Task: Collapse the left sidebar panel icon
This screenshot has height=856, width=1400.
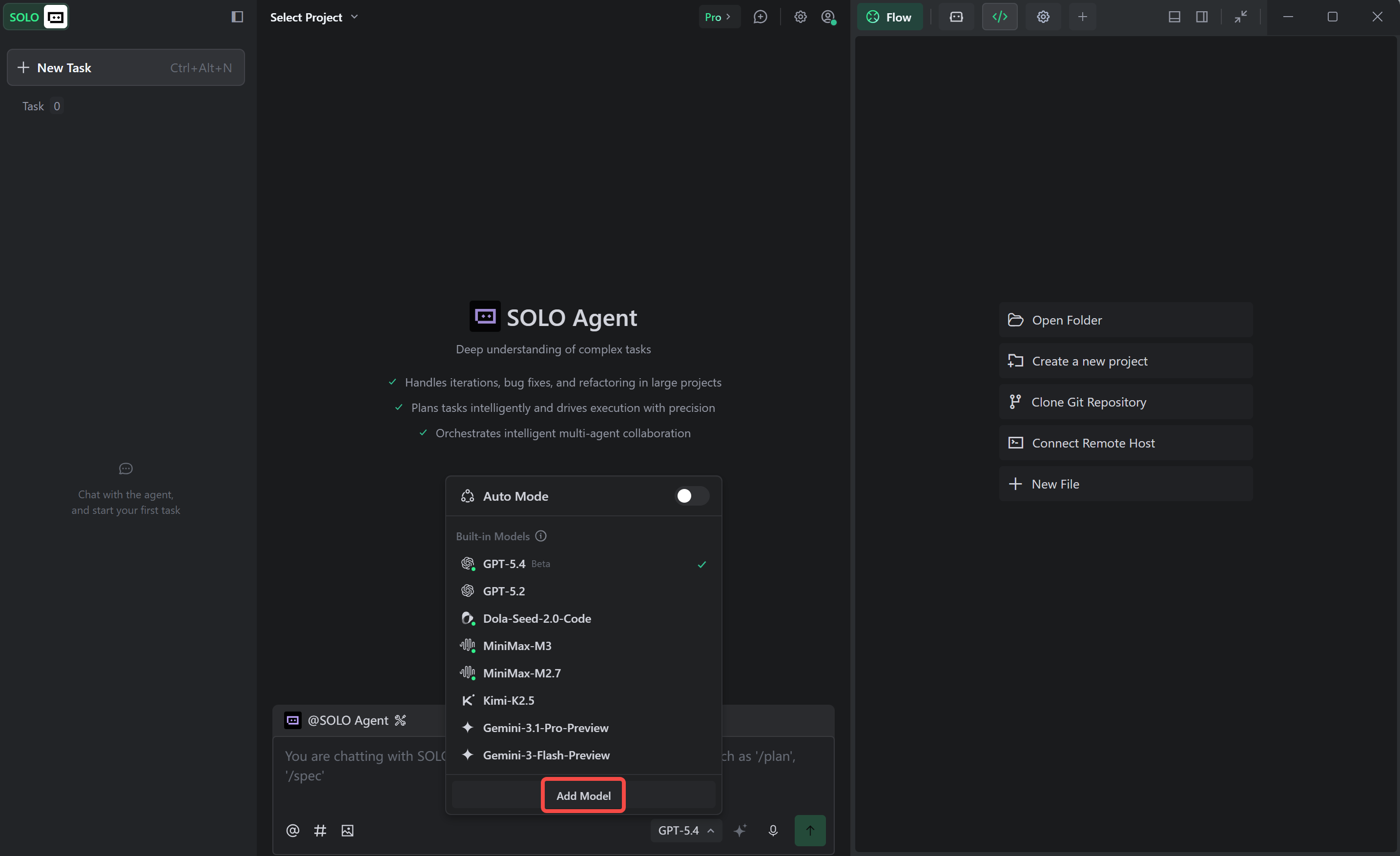Action: pos(238,17)
